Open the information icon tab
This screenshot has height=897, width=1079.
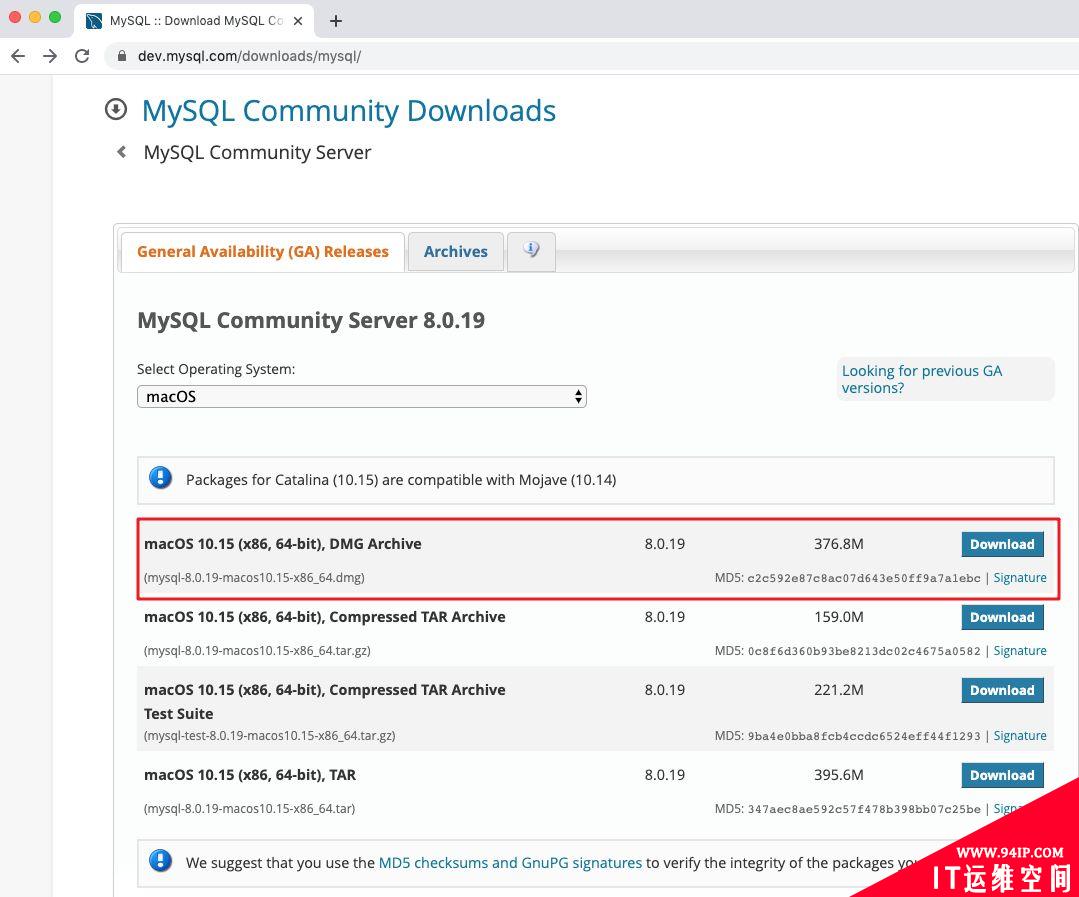pyautogui.click(x=531, y=251)
